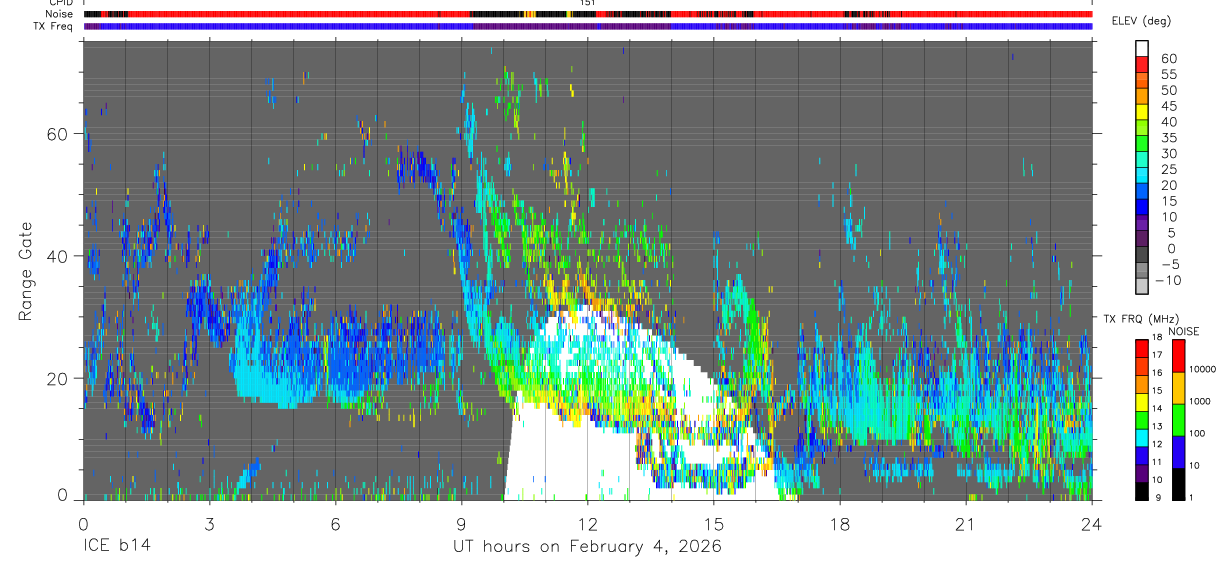Pick the amber 1000–10000 NOISE swatch

point(1178,388)
